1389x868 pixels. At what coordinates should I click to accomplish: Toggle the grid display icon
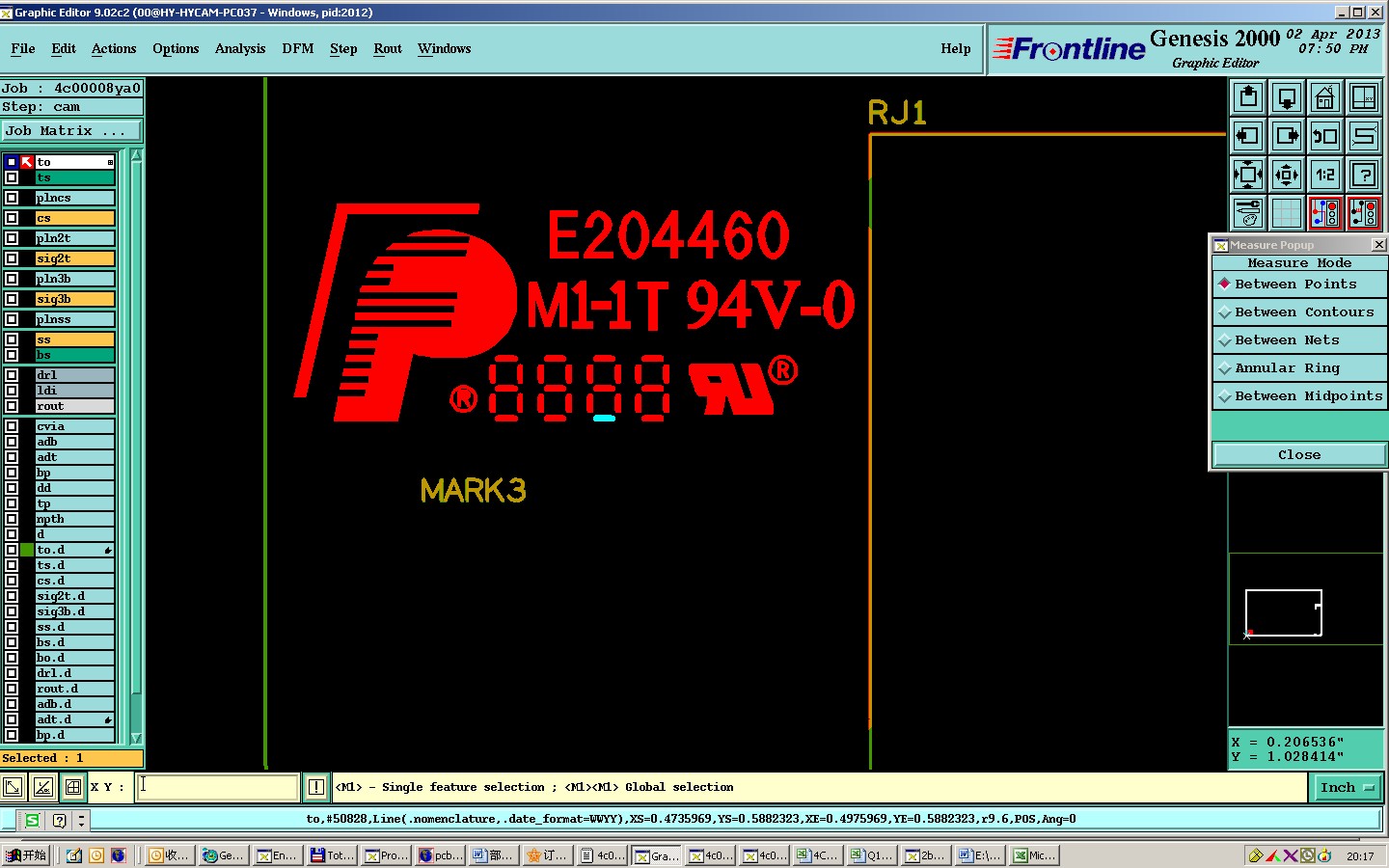tap(1287, 213)
